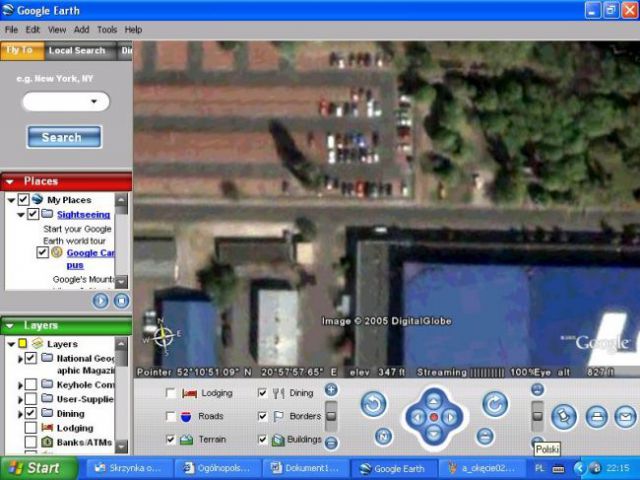Collapse the Layers panel header arrow

coord(10,326)
